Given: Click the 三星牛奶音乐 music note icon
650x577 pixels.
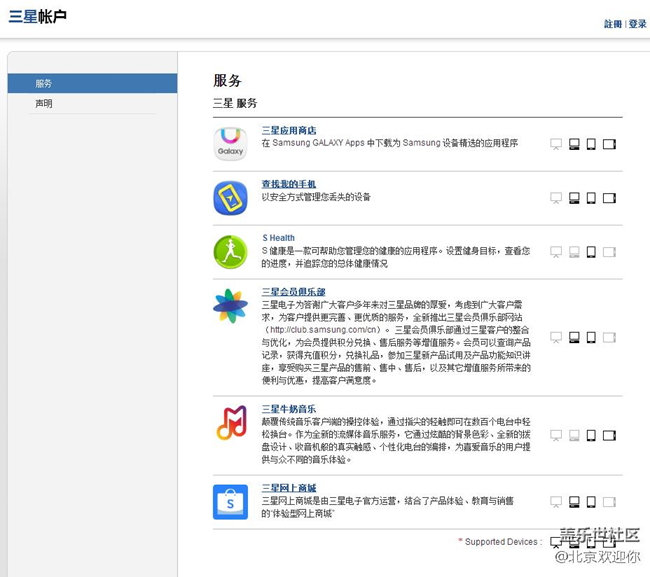Looking at the screenshot, I should [x=232, y=422].
